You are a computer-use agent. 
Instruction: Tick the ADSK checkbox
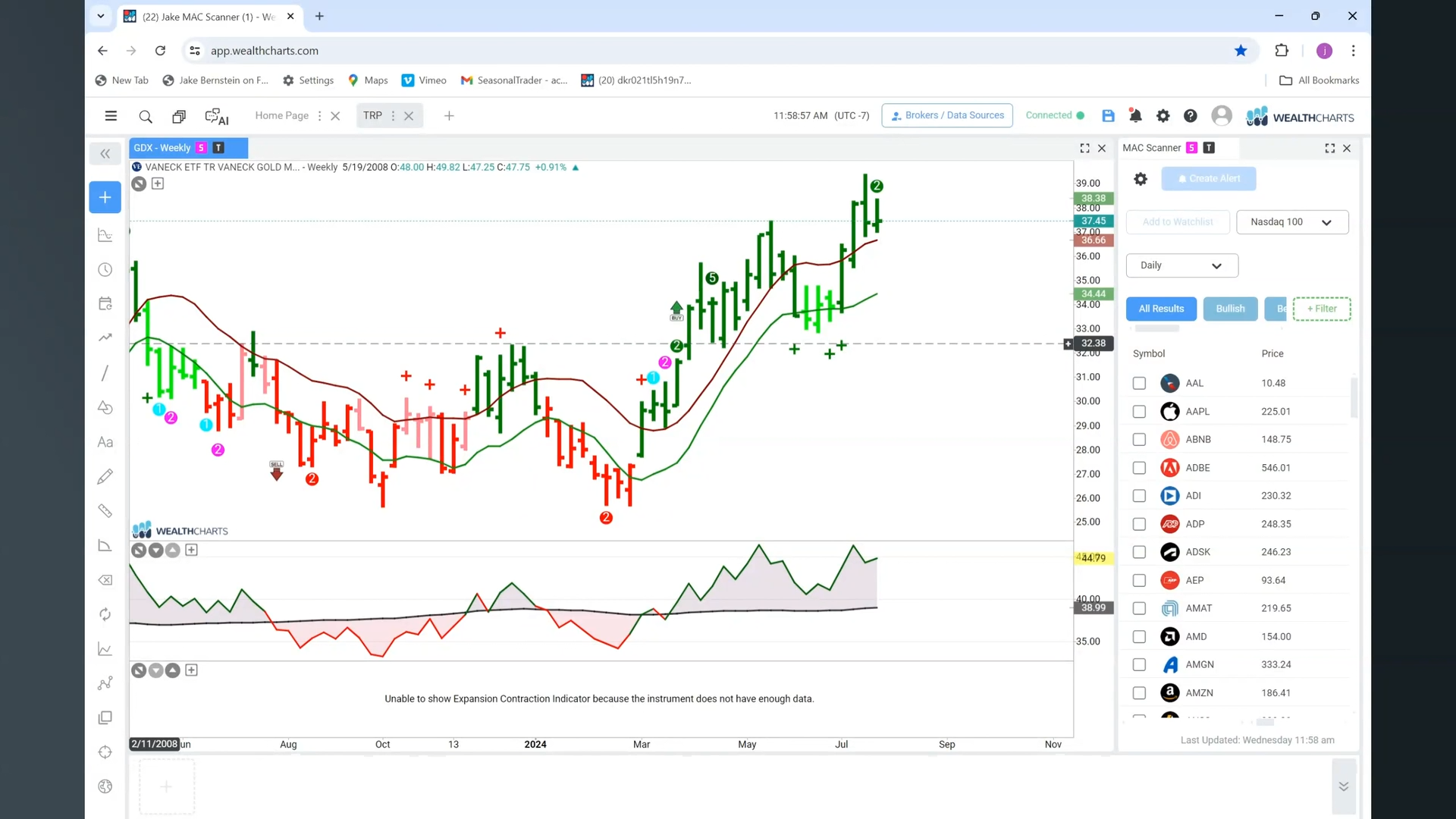(x=1139, y=552)
